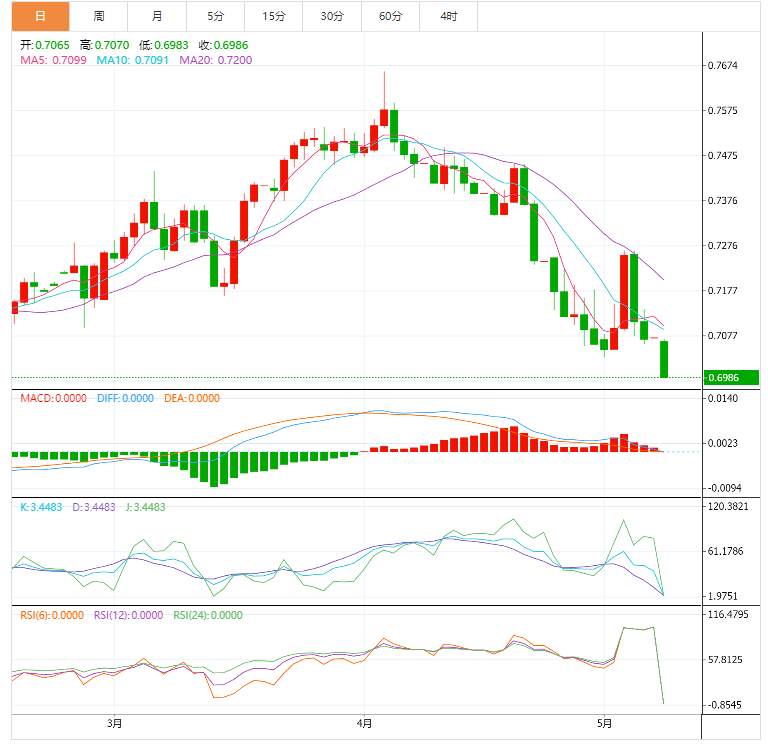Screen dimensions: 768x749
Task: Click the DIFF:0.0000 indicator label
Action: (x=125, y=398)
